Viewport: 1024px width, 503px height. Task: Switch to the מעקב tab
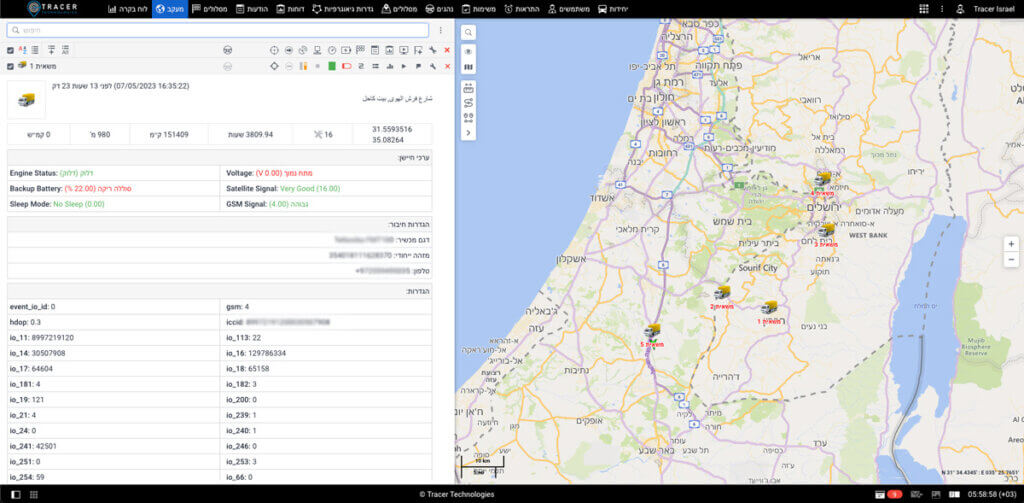(x=169, y=8)
